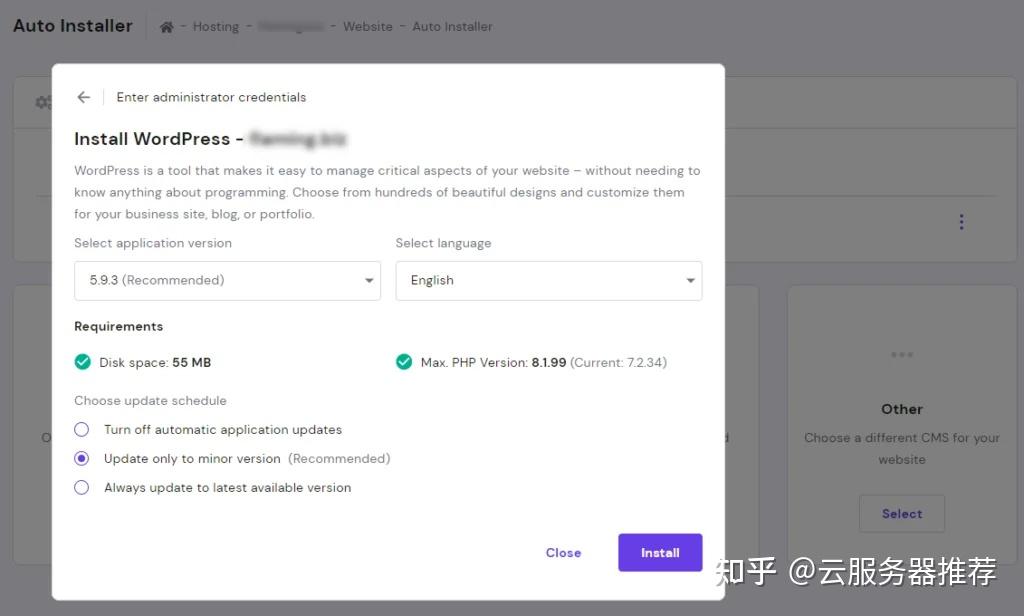
Task: Click the green check beside Max. PHP Version
Action: 404,362
